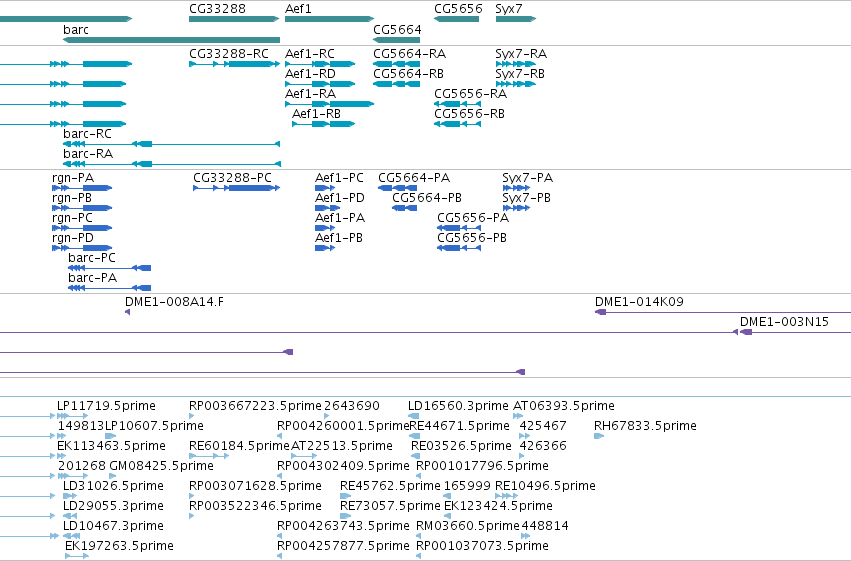Image resolution: width=851 pixels, height=561 pixels.
Task: Select transcript Aef1-RC
Action: 320,64
